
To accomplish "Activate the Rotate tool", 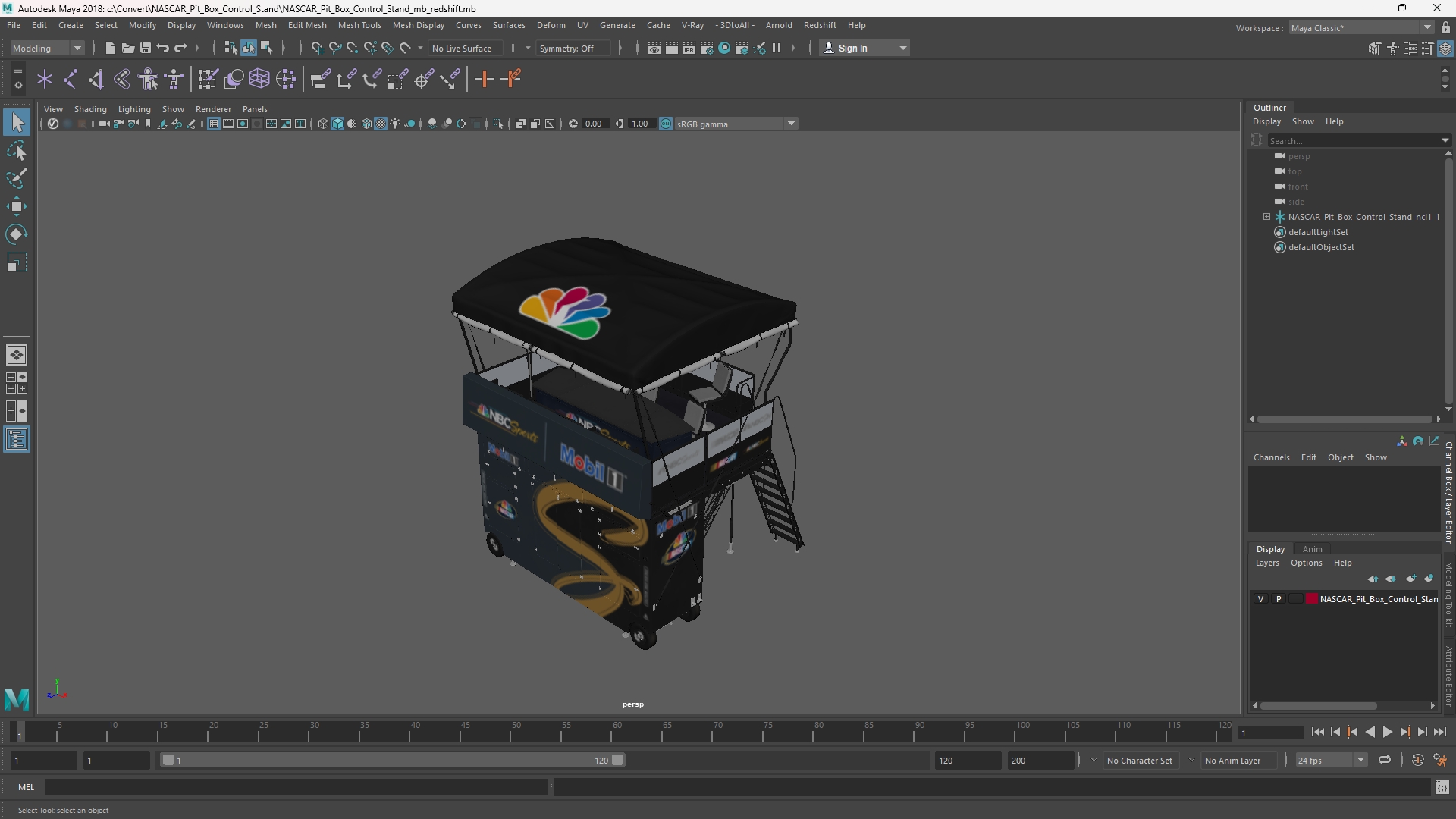I will click(x=17, y=234).
